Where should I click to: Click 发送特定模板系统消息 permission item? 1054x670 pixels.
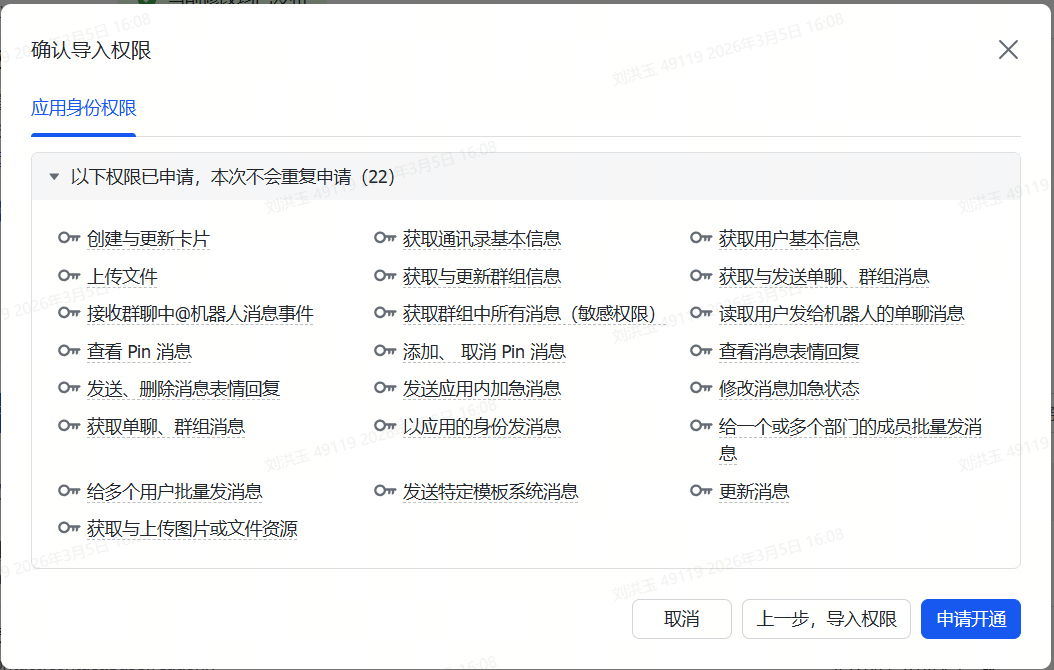[490, 491]
